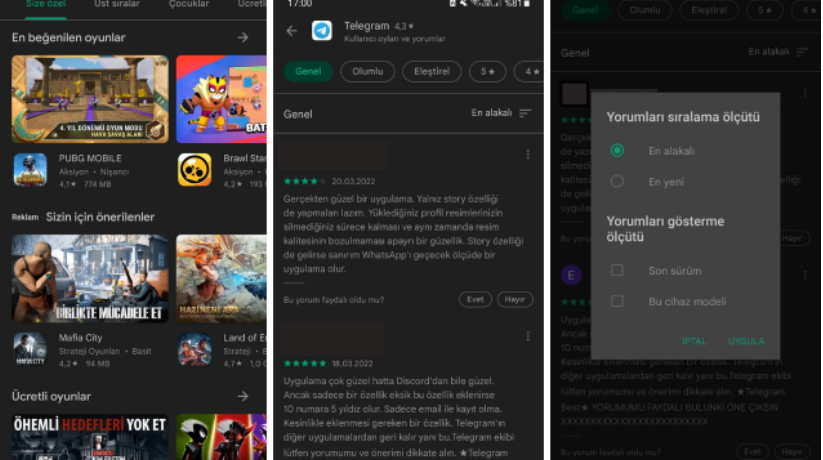Open ÖNEMLİ HEDEFLERİ YOK ET game banner
Viewport: 823px width, 460px height.
coord(90,437)
